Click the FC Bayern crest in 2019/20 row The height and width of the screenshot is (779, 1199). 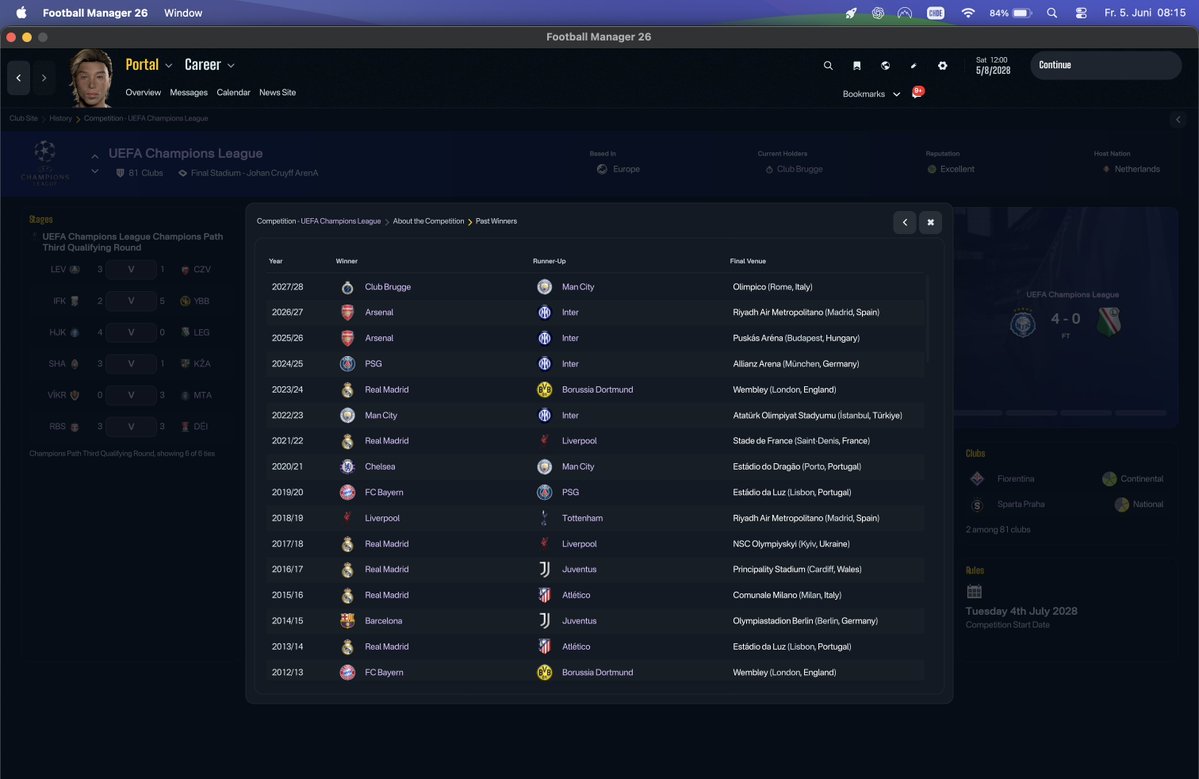[x=347, y=492]
